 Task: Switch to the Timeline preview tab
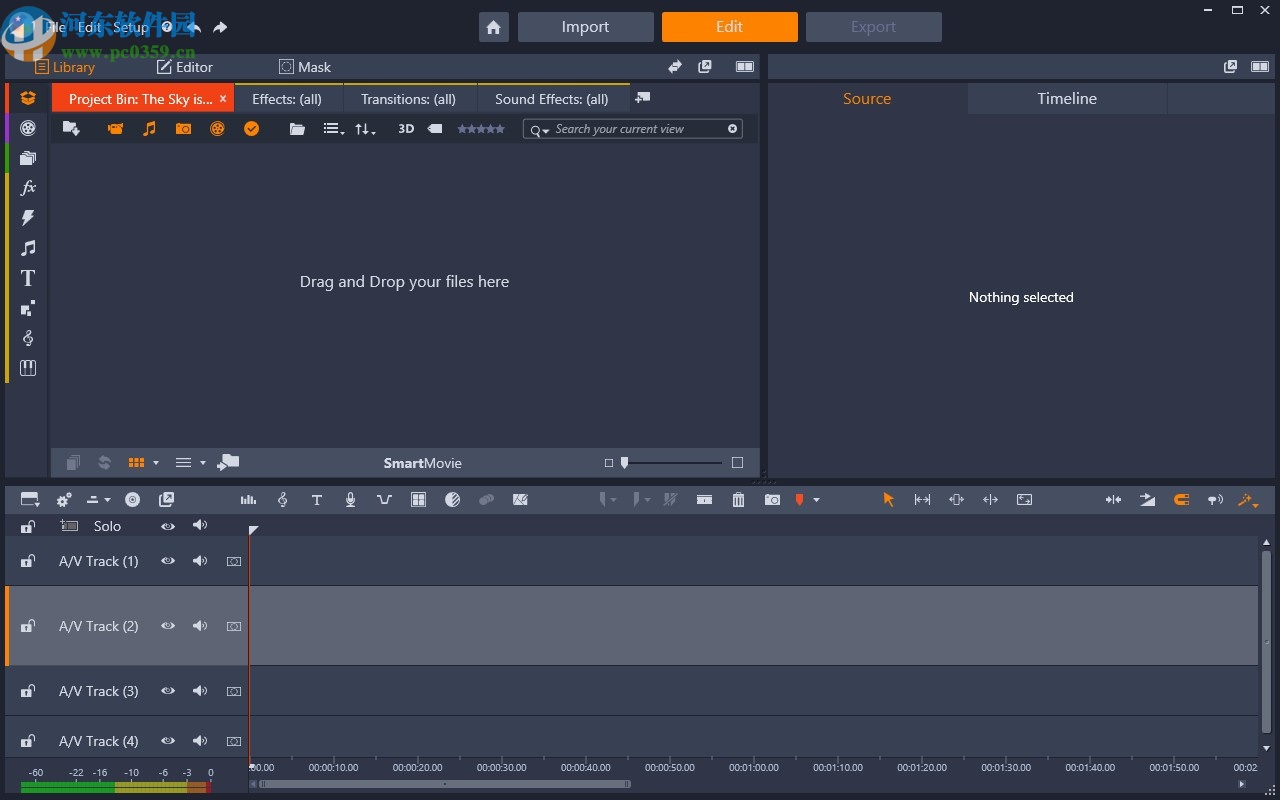click(x=1066, y=98)
